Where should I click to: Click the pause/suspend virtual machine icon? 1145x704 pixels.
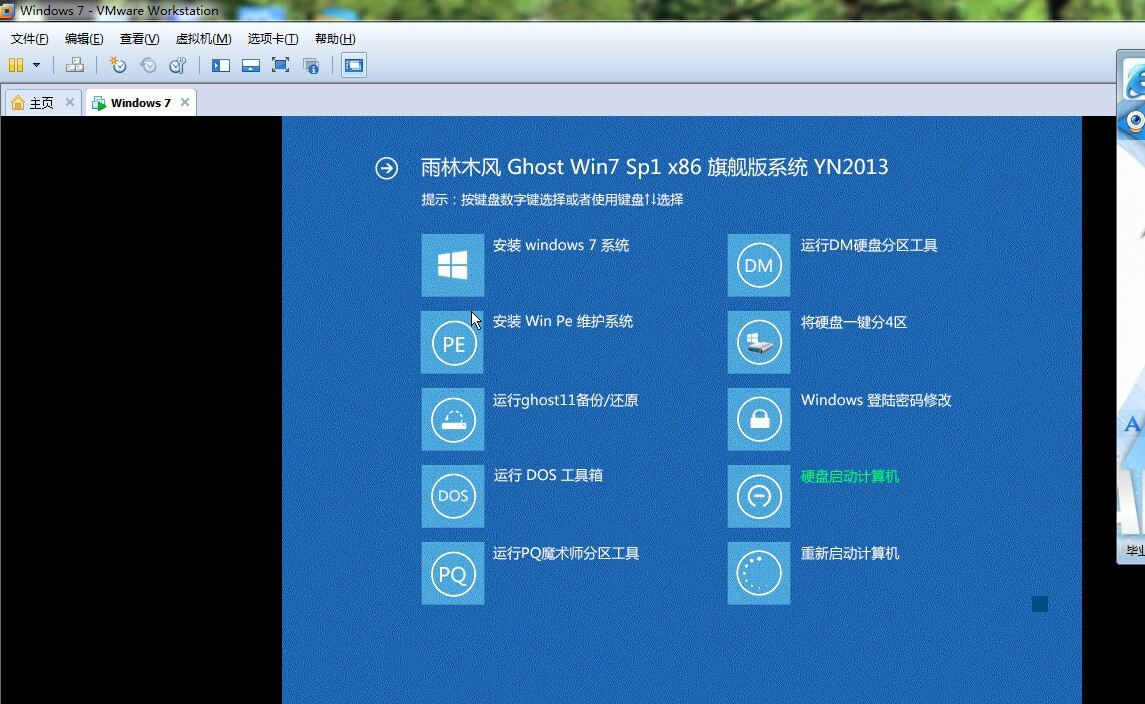coord(15,65)
